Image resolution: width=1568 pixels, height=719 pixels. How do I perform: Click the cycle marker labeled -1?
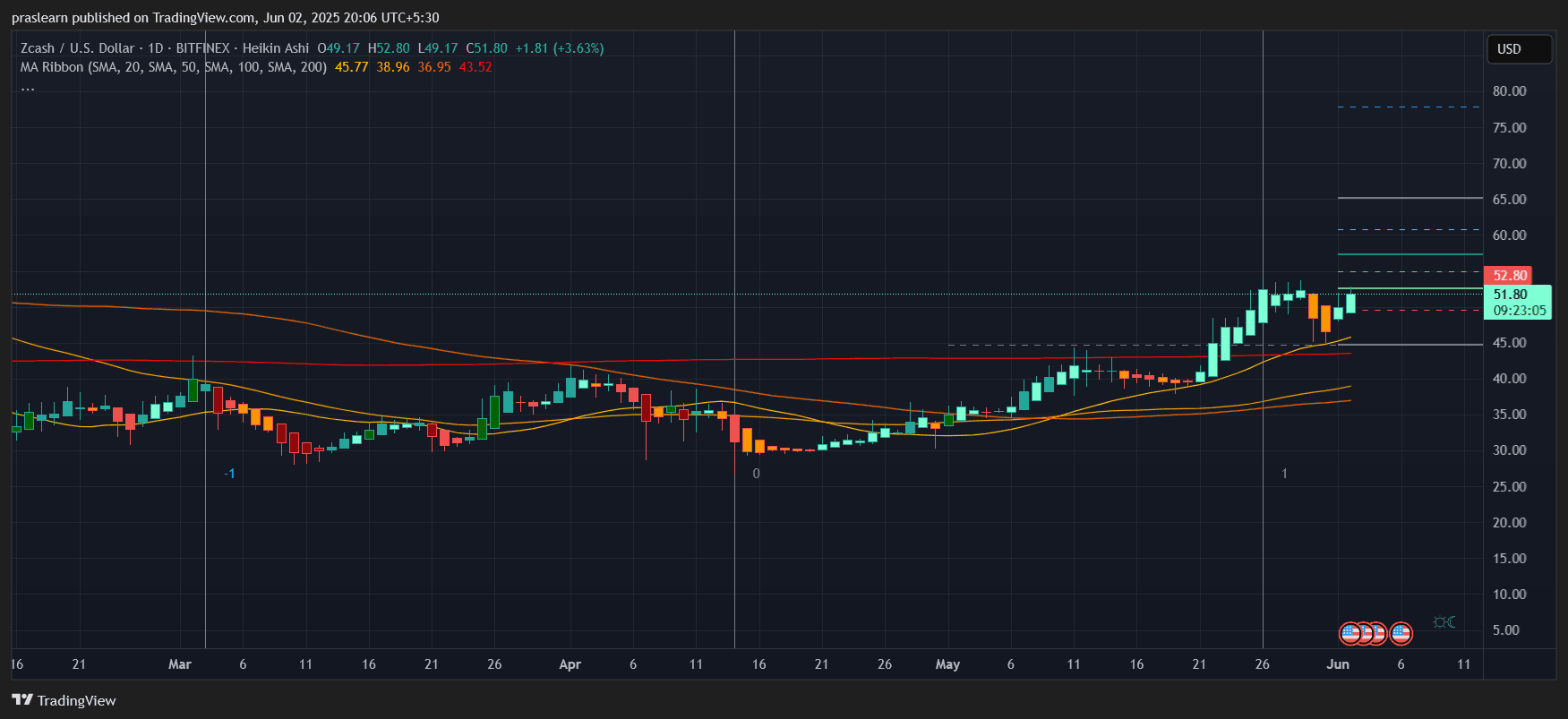pos(229,474)
